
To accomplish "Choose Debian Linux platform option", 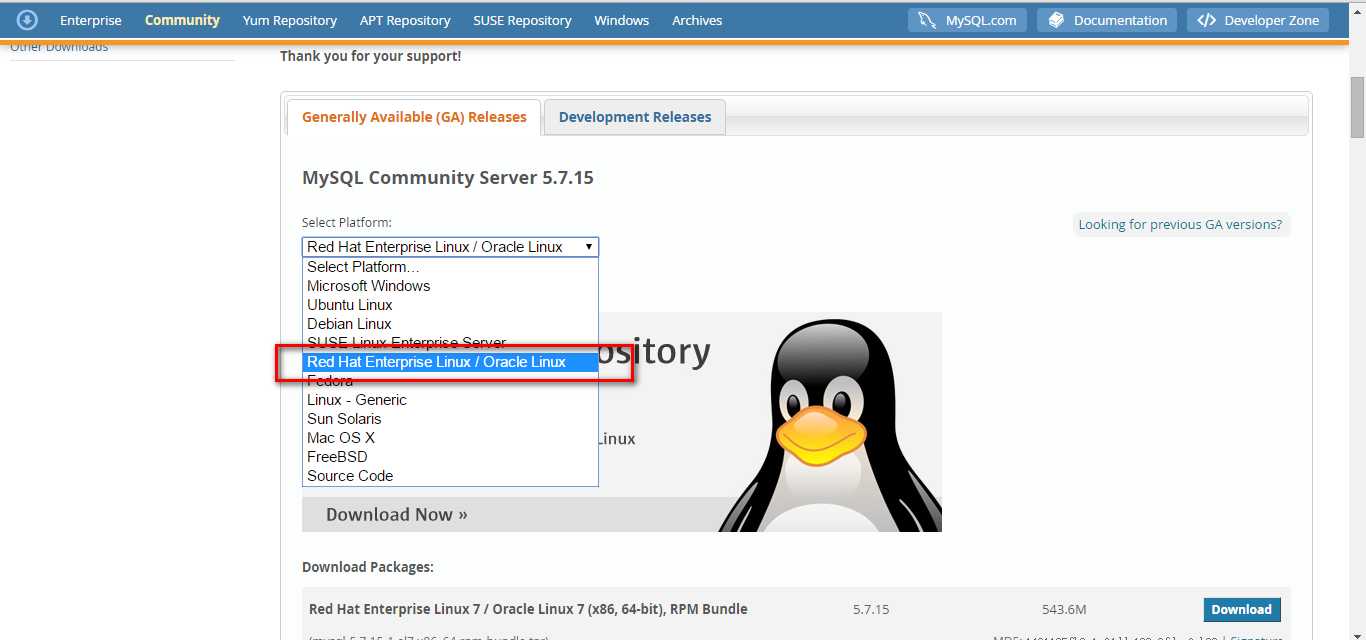I will click(450, 324).
